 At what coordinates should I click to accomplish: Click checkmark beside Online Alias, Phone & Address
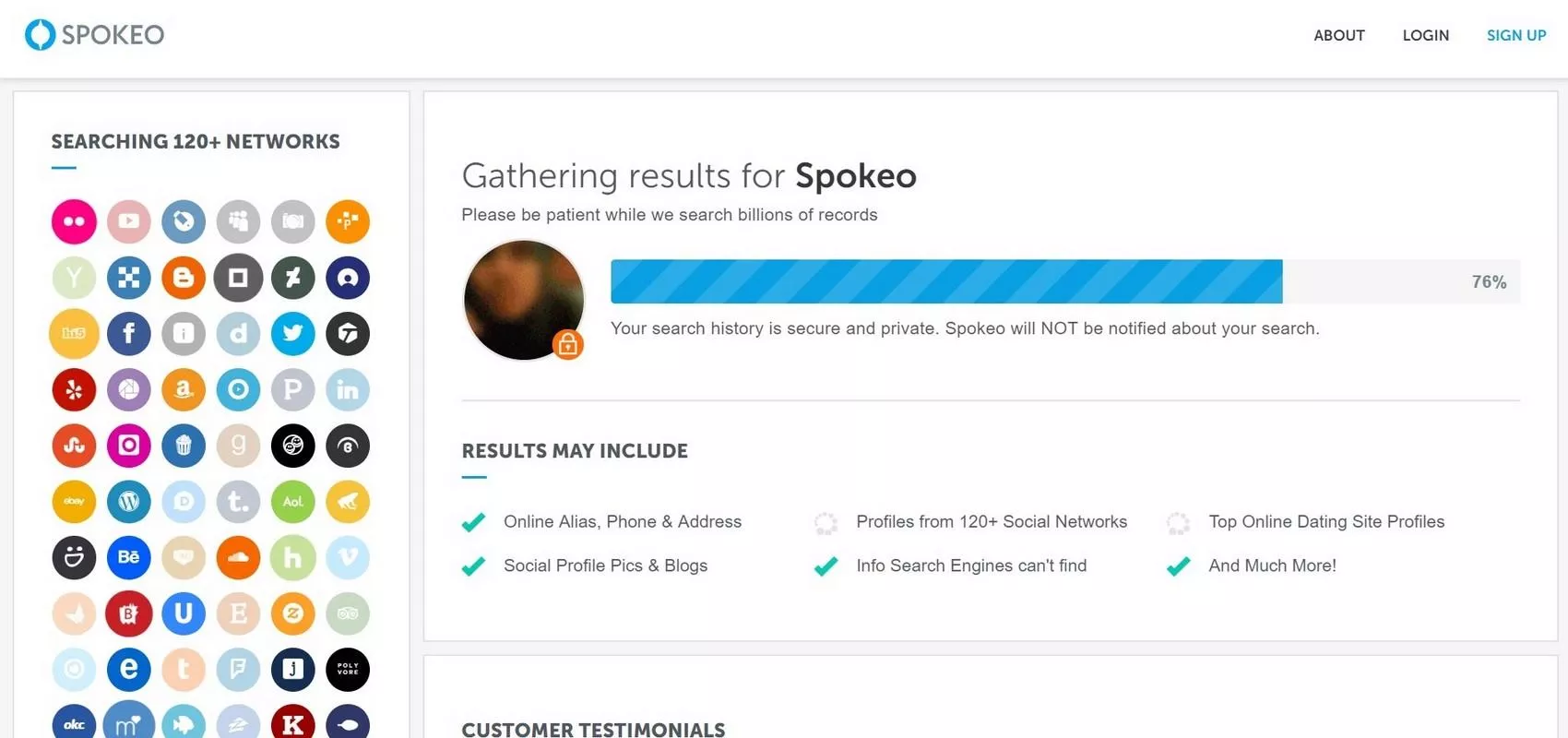(x=473, y=522)
